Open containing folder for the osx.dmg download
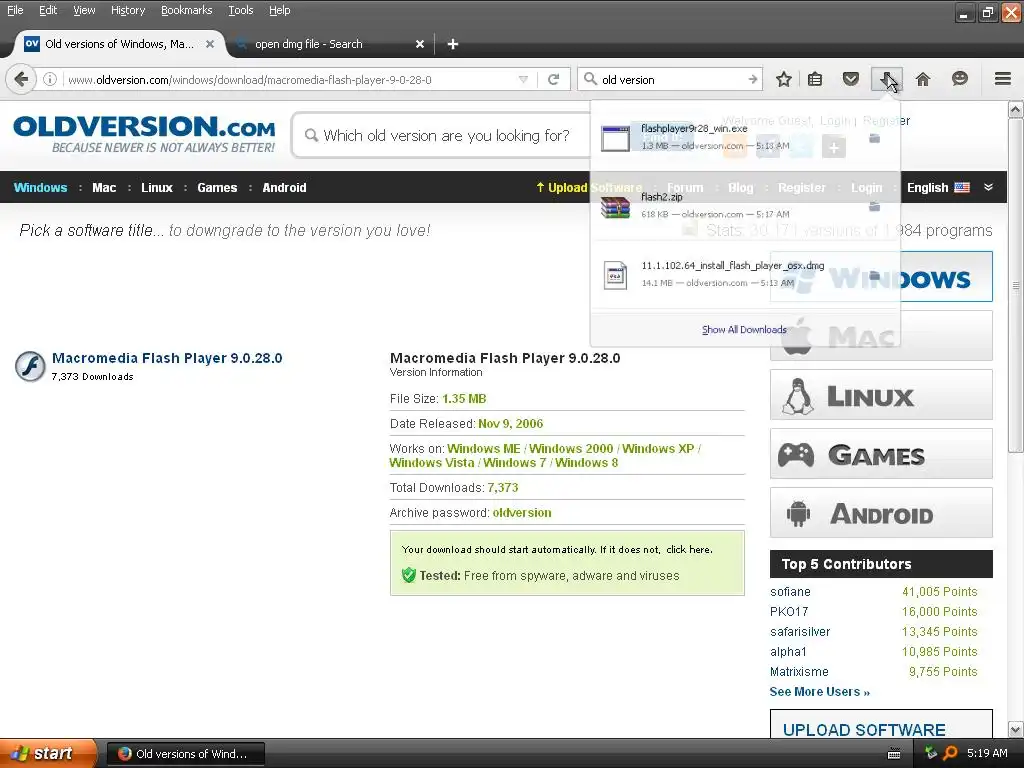The height and width of the screenshot is (768, 1024). (x=874, y=275)
